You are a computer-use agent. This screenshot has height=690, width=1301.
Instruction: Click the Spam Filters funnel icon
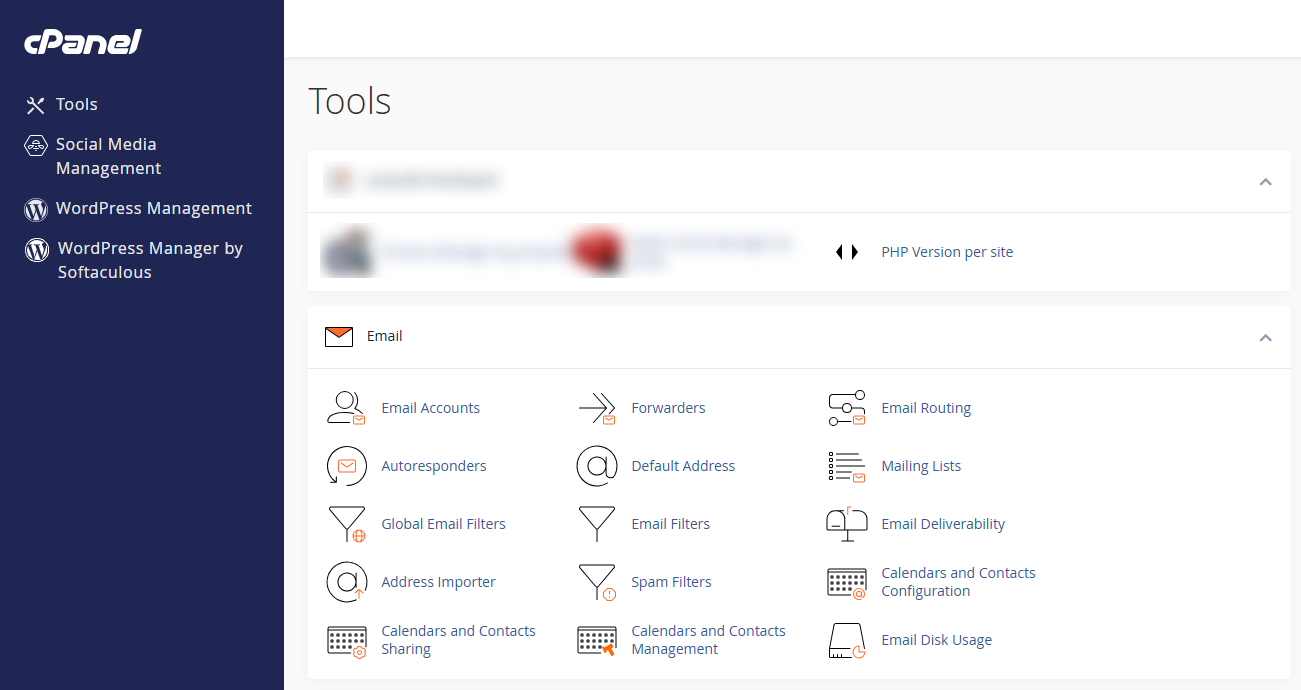point(597,582)
